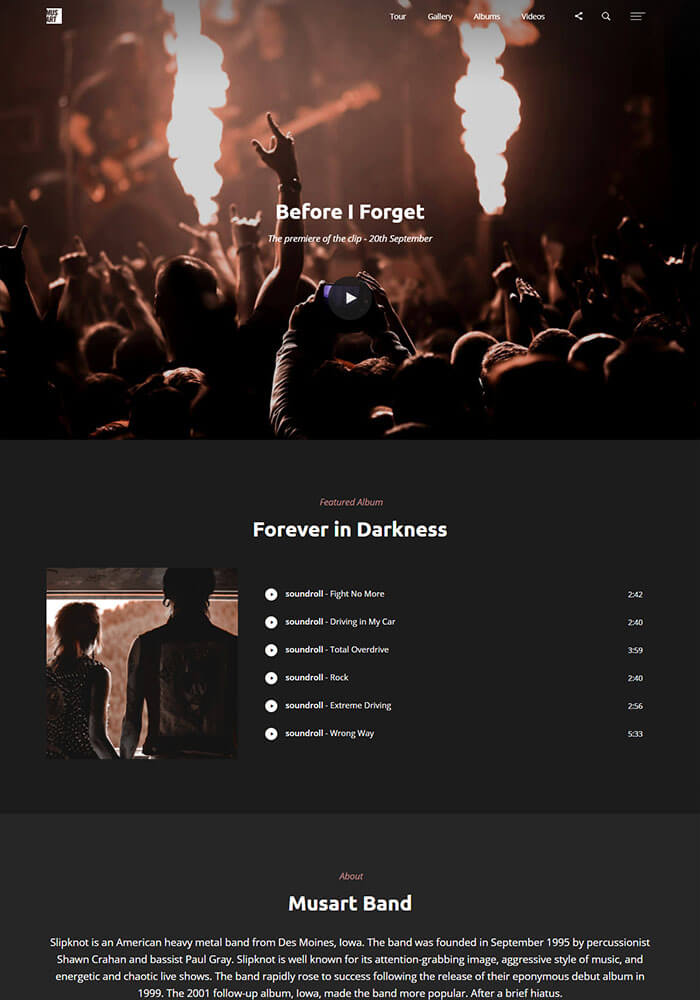This screenshot has width=700, height=1000.
Task: Play the soundroll Rock track
Action: pyautogui.click(x=271, y=678)
